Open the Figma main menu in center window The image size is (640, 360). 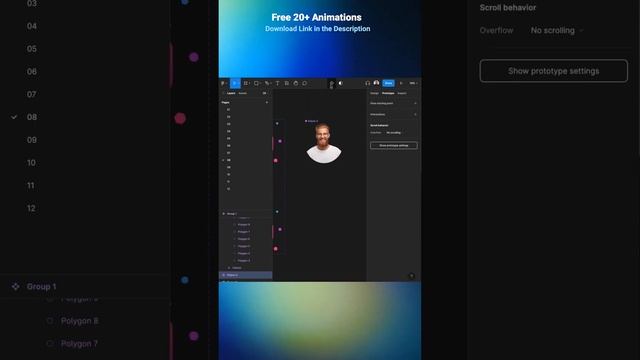[x=223, y=83]
